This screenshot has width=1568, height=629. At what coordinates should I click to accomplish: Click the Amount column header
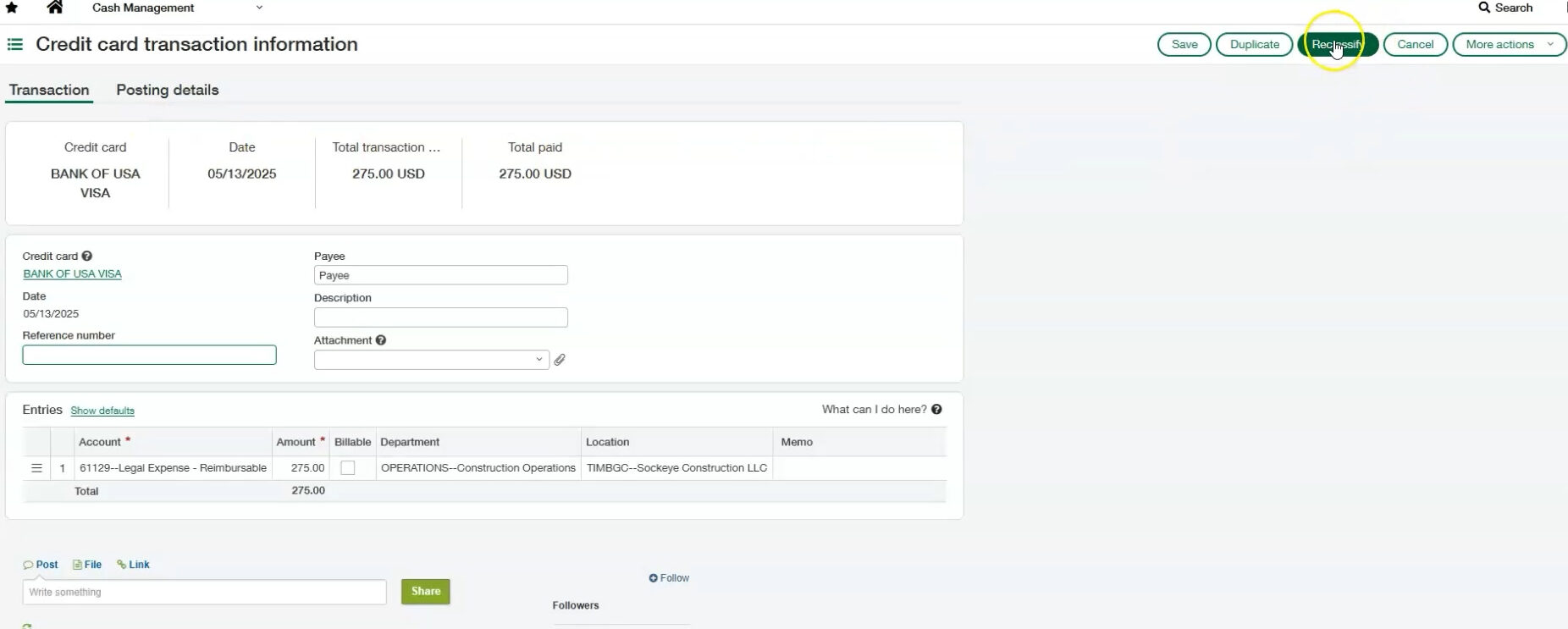coord(301,442)
